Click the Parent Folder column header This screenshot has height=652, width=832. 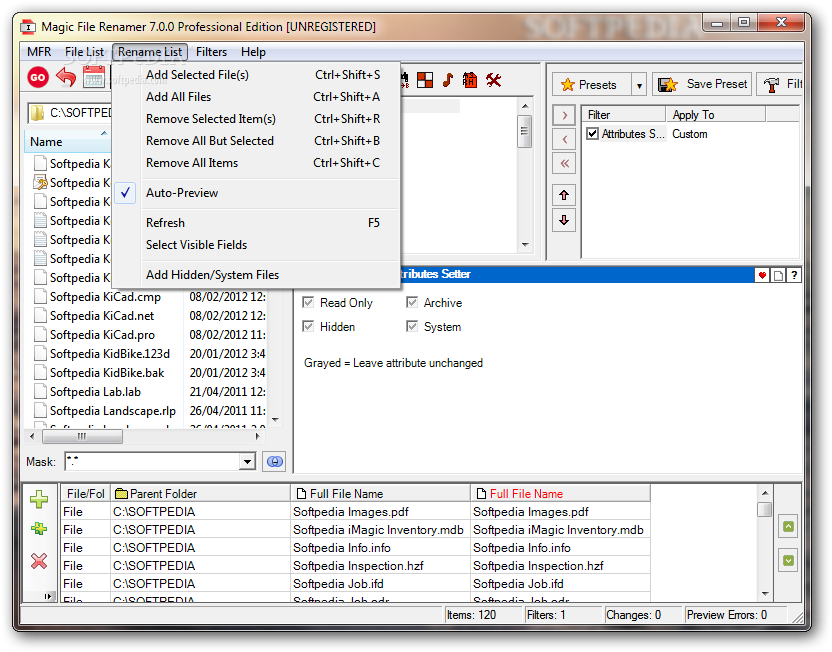tap(201, 493)
